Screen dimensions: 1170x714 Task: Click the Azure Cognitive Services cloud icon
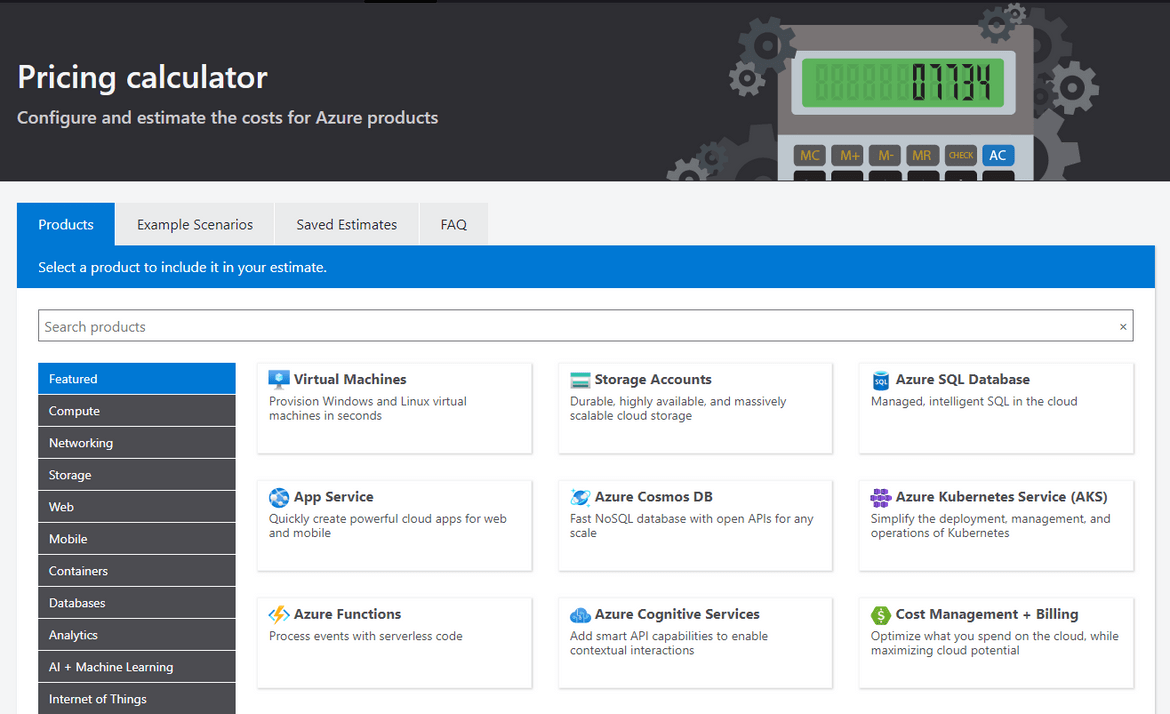tap(580, 615)
